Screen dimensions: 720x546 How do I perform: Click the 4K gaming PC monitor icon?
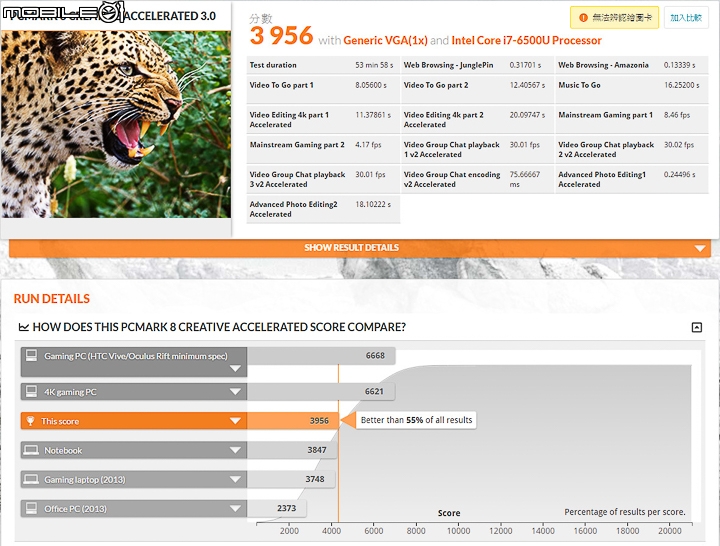pos(31,392)
